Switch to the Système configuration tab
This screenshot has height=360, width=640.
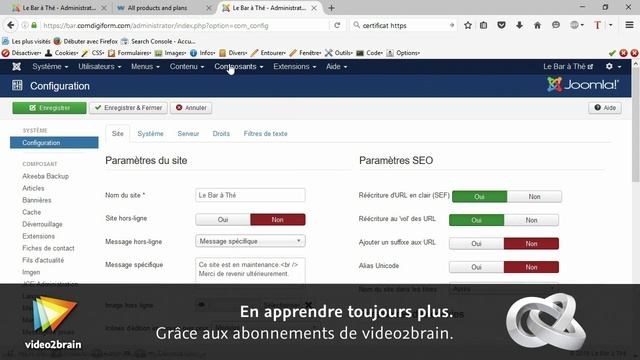coord(150,133)
